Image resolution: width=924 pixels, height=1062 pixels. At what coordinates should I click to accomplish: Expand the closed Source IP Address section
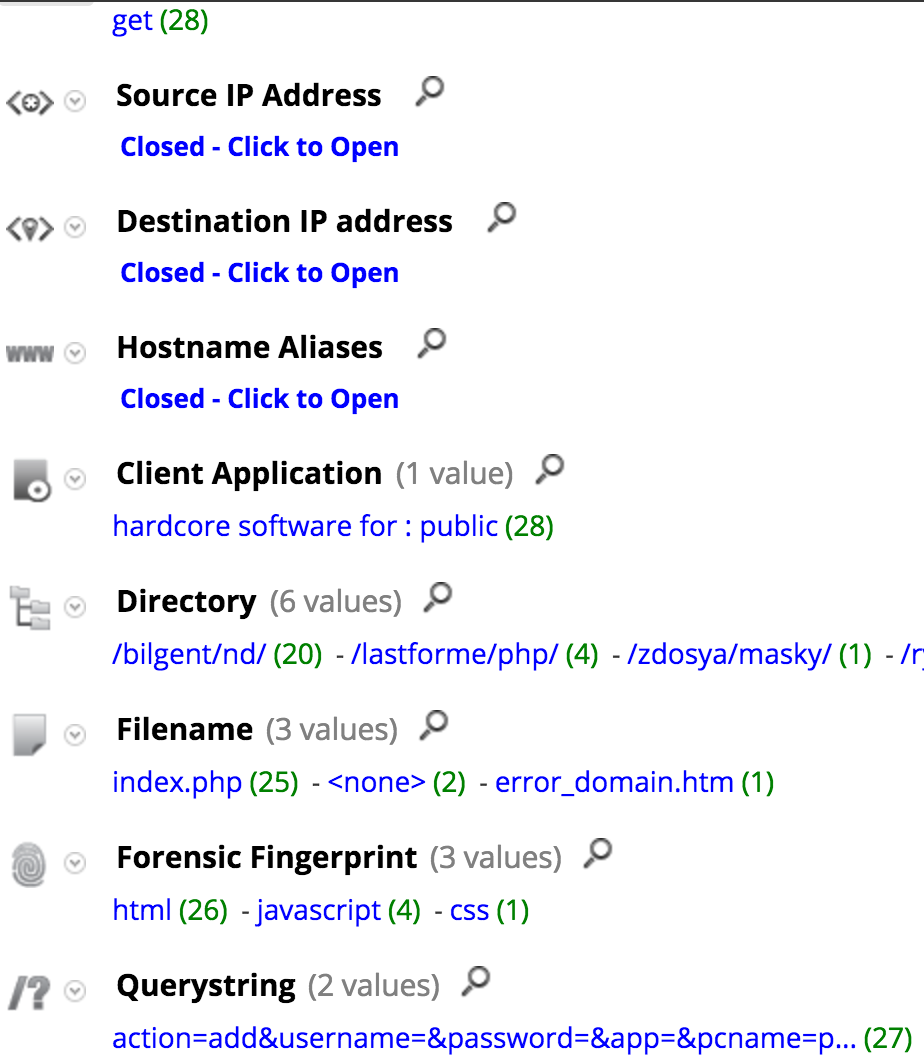tap(259, 147)
